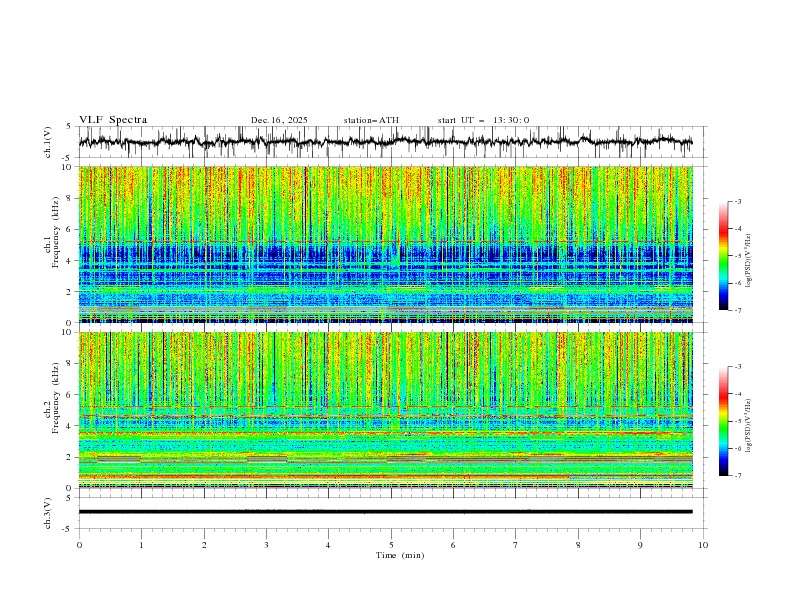792x612 pixels.
Task: Click the ch.2 color bar log(PSD) label
Action: [749, 426]
